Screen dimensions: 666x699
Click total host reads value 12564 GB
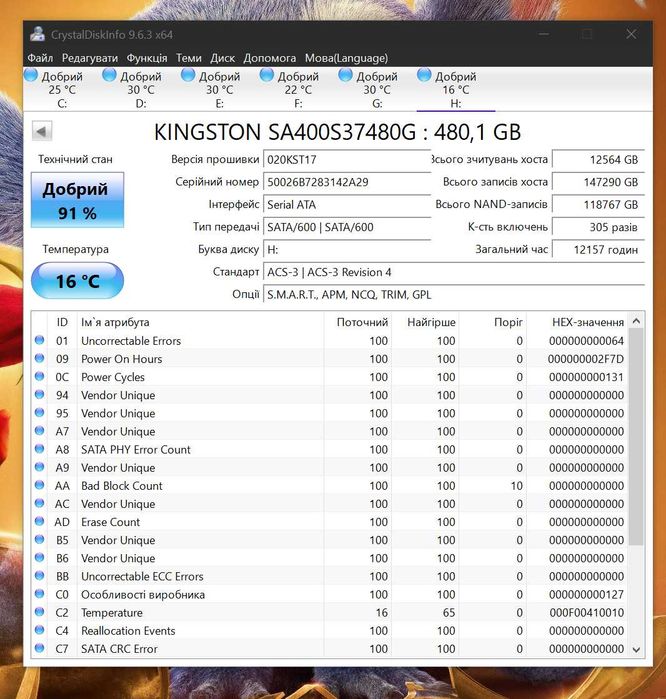tap(598, 160)
